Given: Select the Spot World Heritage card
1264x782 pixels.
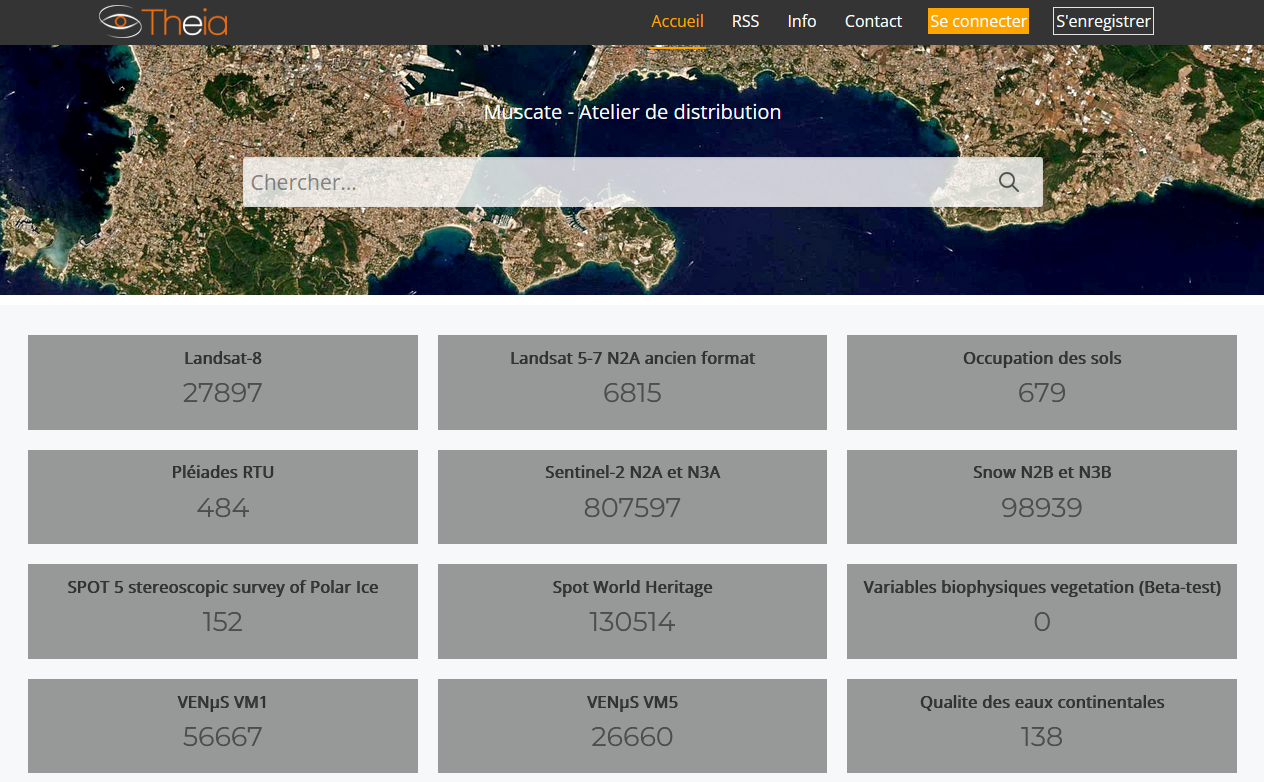Looking at the screenshot, I should pos(632,611).
